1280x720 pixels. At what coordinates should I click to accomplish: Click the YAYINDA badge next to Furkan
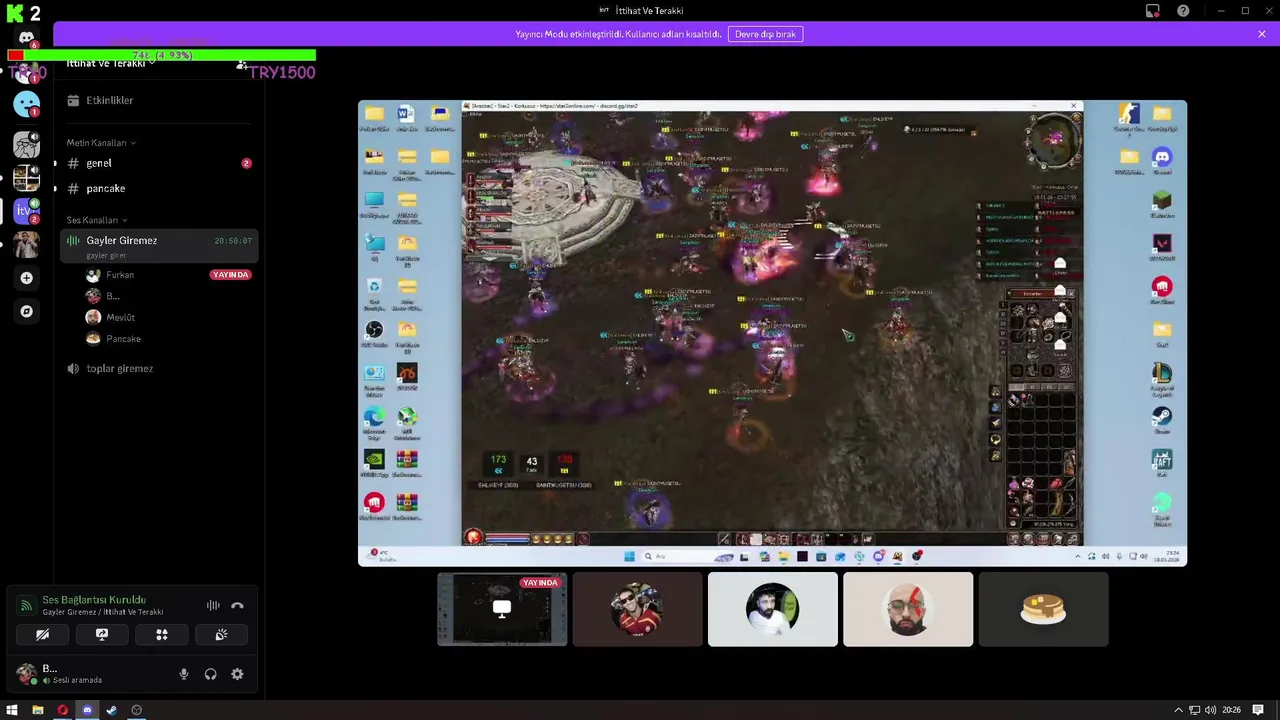coord(230,275)
